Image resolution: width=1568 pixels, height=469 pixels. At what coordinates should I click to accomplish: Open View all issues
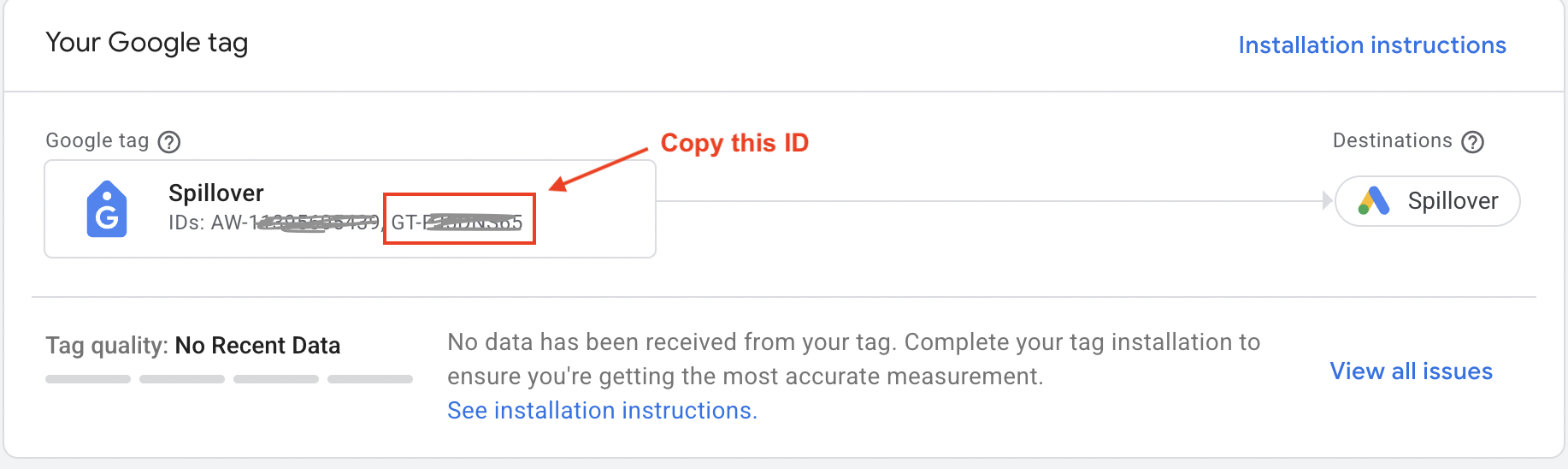click(x=1411, y=371)
